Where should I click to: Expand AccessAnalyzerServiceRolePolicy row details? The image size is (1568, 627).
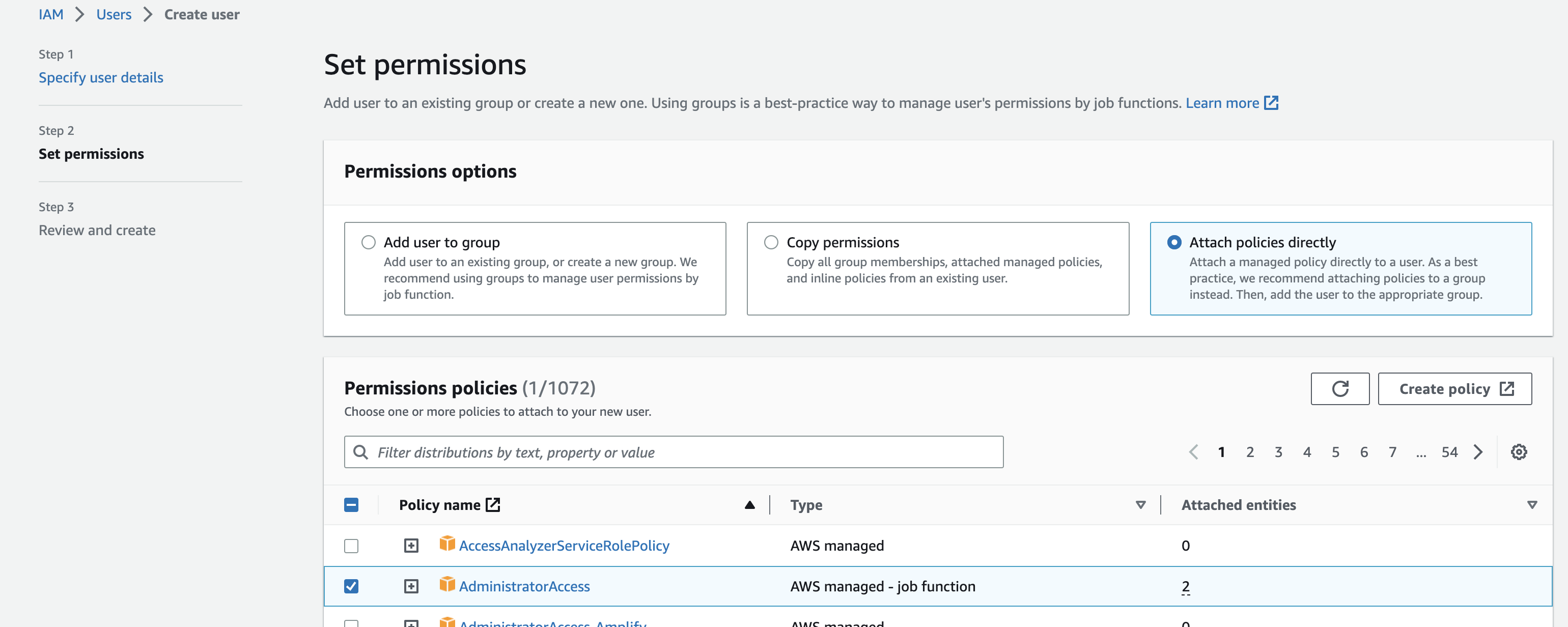411,546
